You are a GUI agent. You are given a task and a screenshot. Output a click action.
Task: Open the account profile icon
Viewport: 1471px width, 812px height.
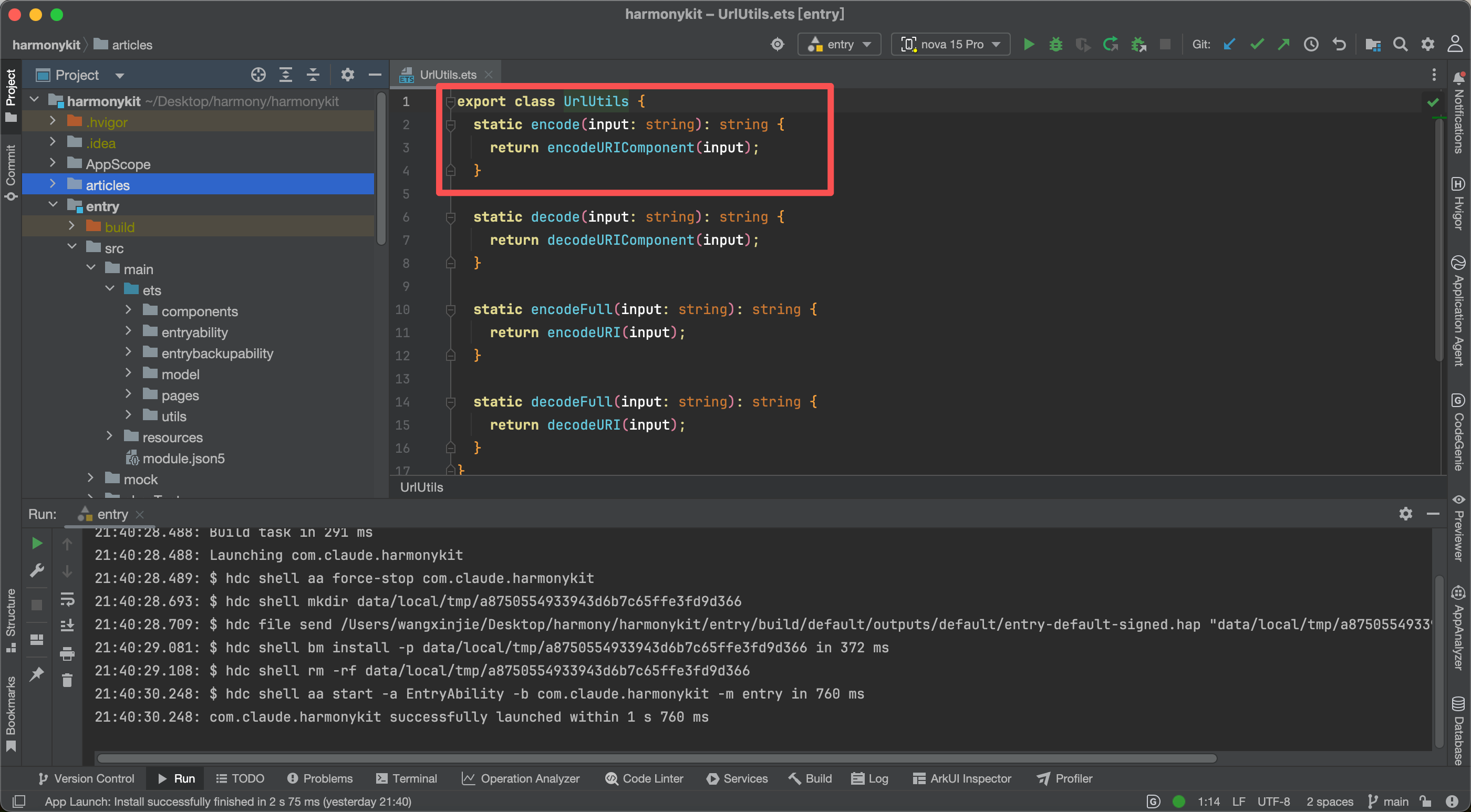1454,44
